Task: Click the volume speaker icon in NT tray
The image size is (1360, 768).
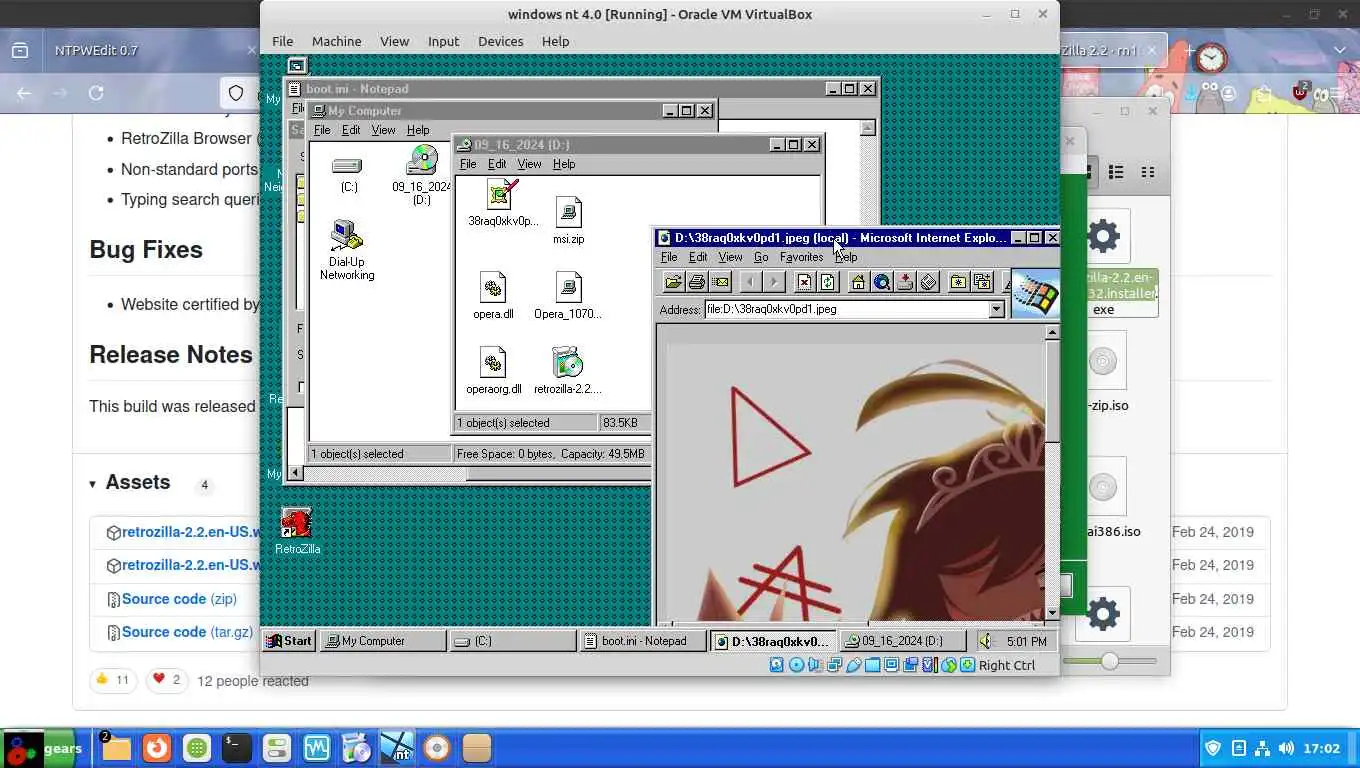Action: tap(986, 641)
